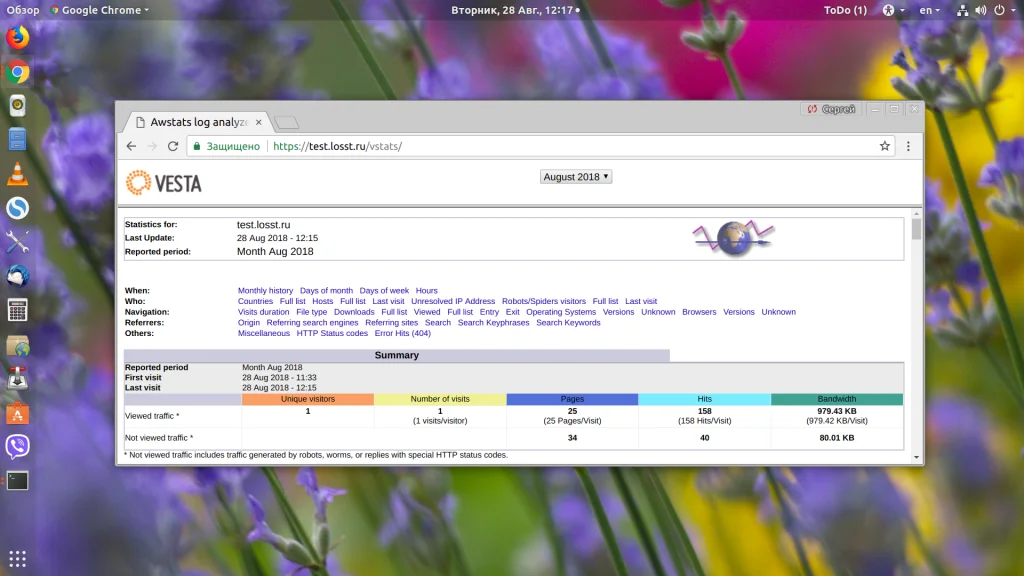
Task: Click the browser reload button
Action: 173,146
